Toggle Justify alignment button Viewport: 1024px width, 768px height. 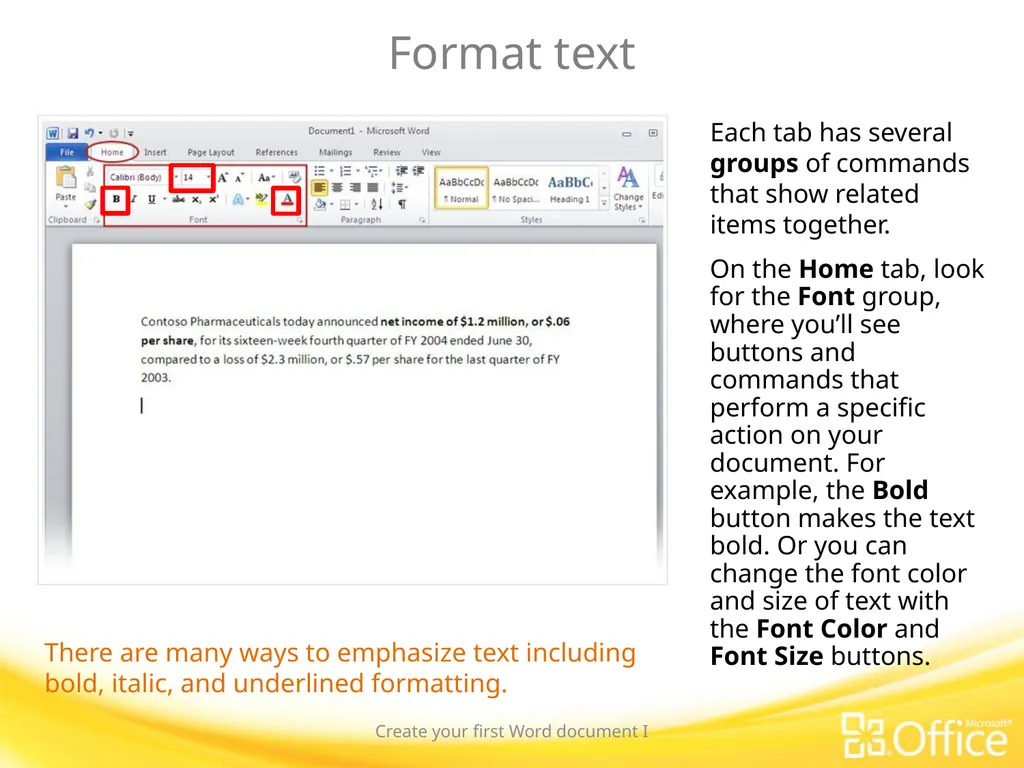(x=372, y=188)
